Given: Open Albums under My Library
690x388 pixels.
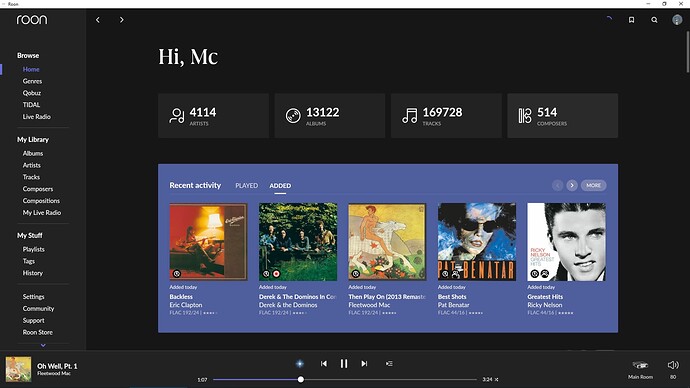Looking at the screenshot, I should [x=33, y=154].
